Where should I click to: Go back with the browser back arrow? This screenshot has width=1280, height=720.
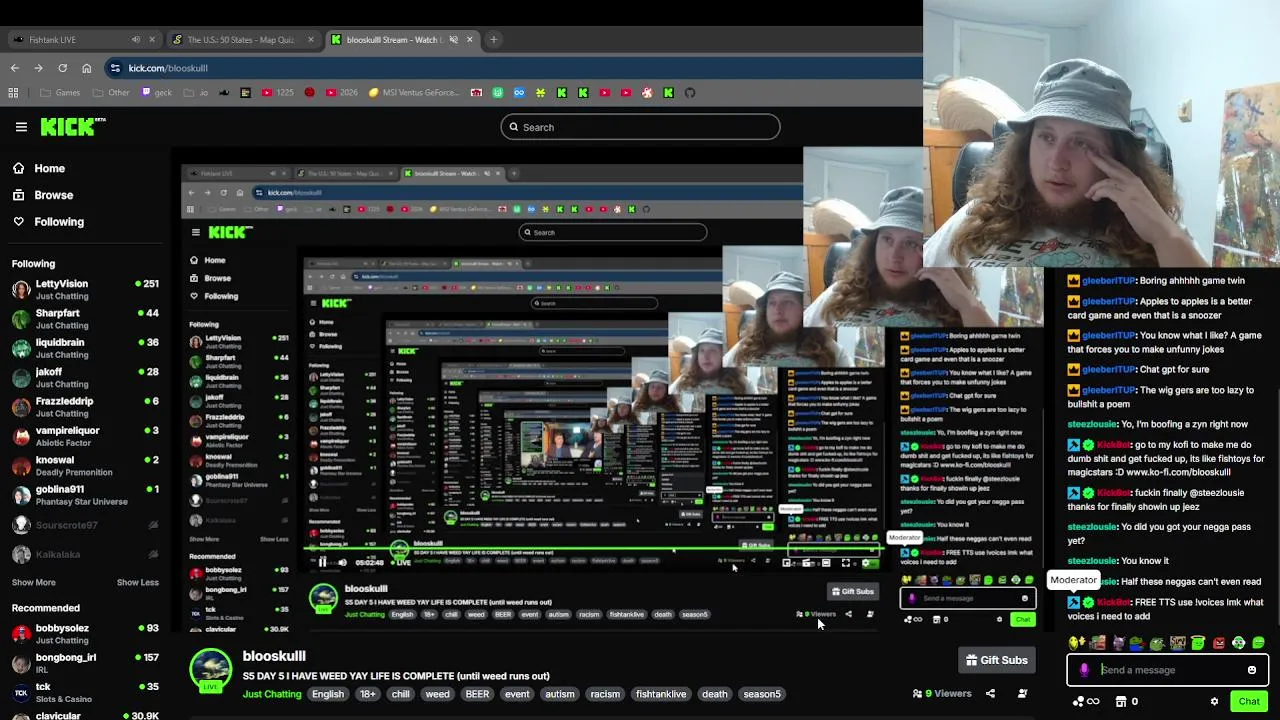point(14,68)
